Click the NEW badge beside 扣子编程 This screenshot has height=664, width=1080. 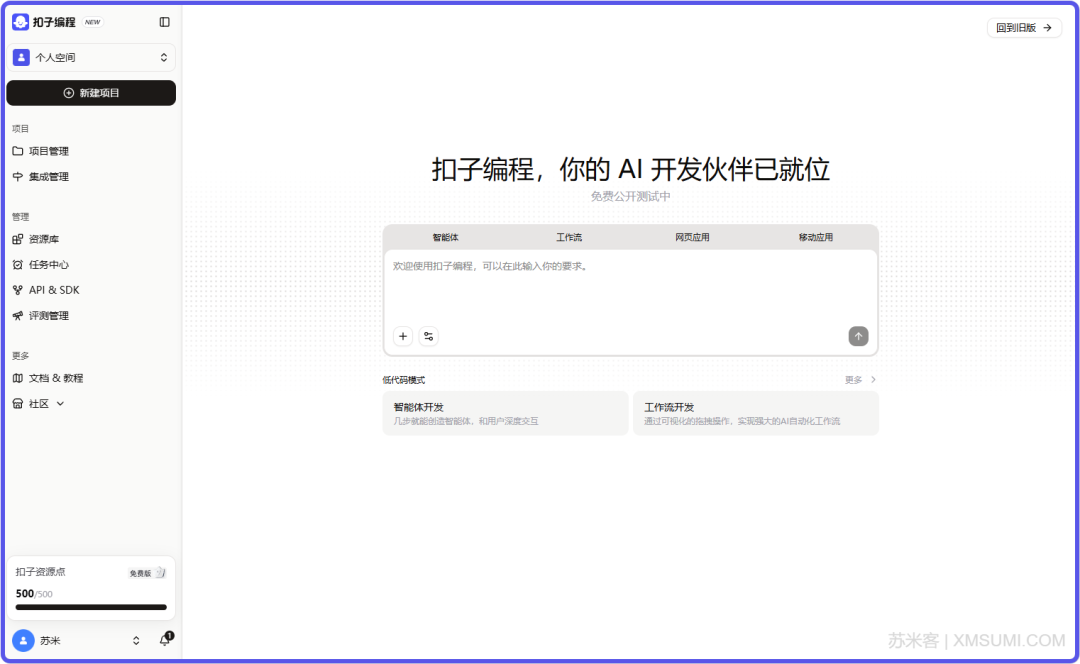[x=92, y=22]
